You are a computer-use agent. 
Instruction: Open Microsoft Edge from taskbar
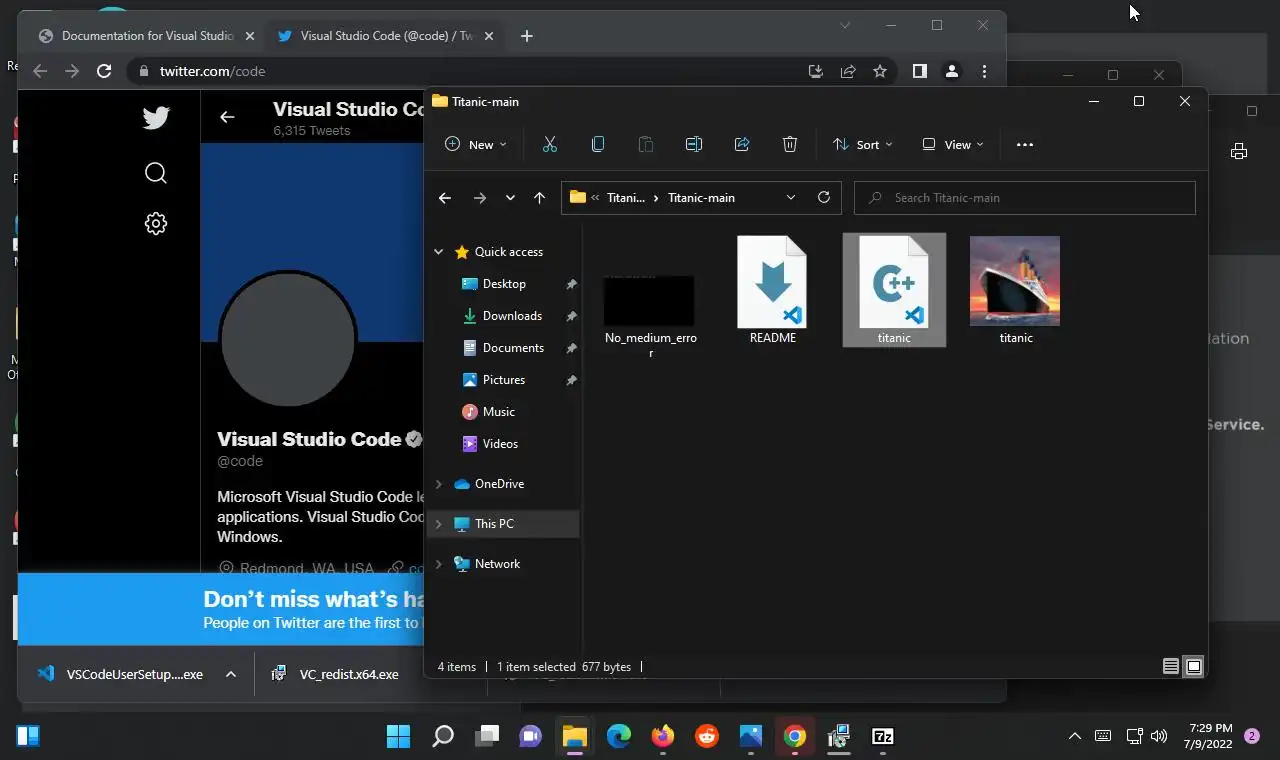point(619,737)
